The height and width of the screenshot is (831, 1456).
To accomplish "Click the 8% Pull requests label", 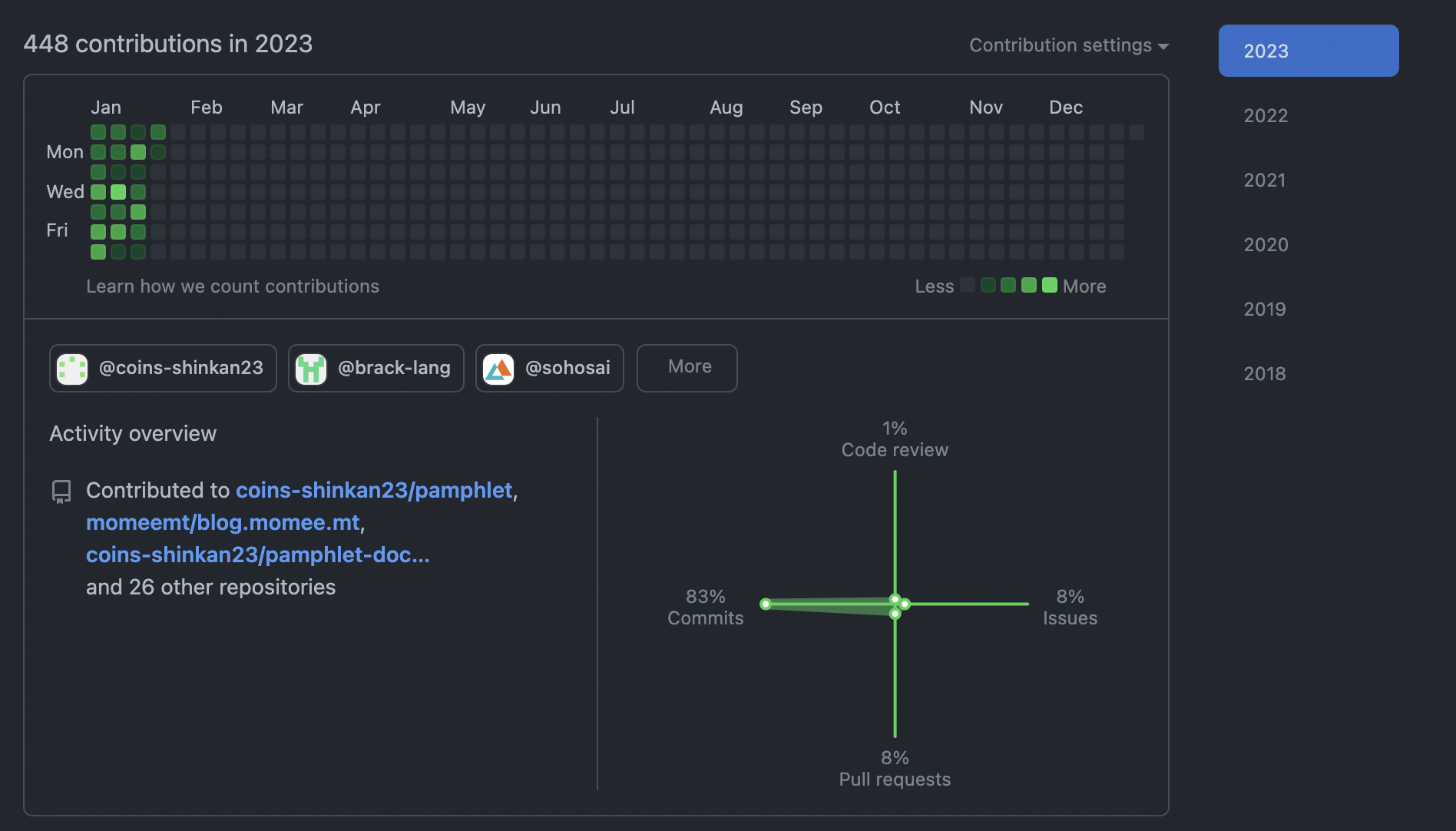I will pyautogui.click(x=895, y=769).
